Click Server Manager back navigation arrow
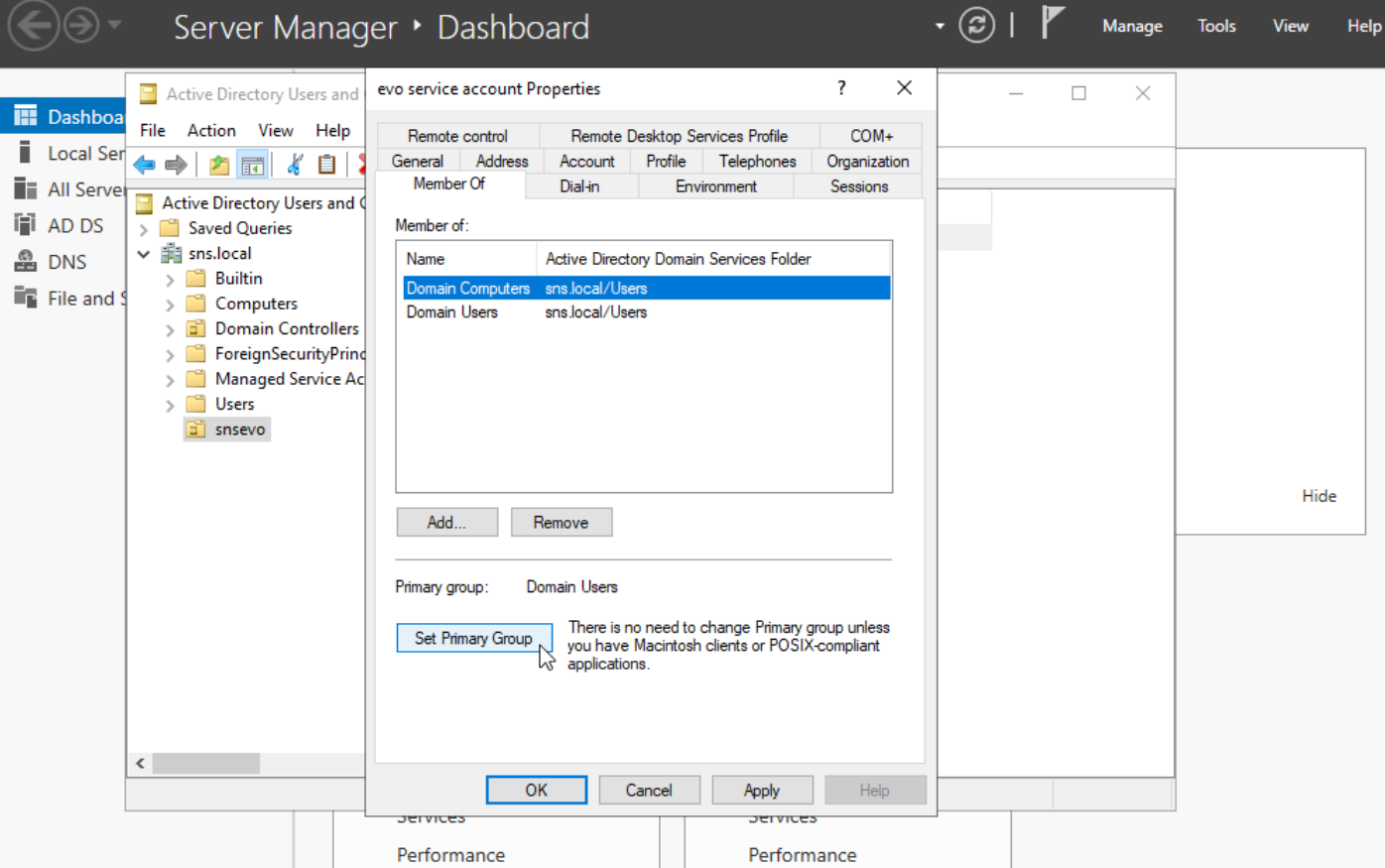Image resolution: width=1385 pixels, height=868 pixels. coord(34,26)
